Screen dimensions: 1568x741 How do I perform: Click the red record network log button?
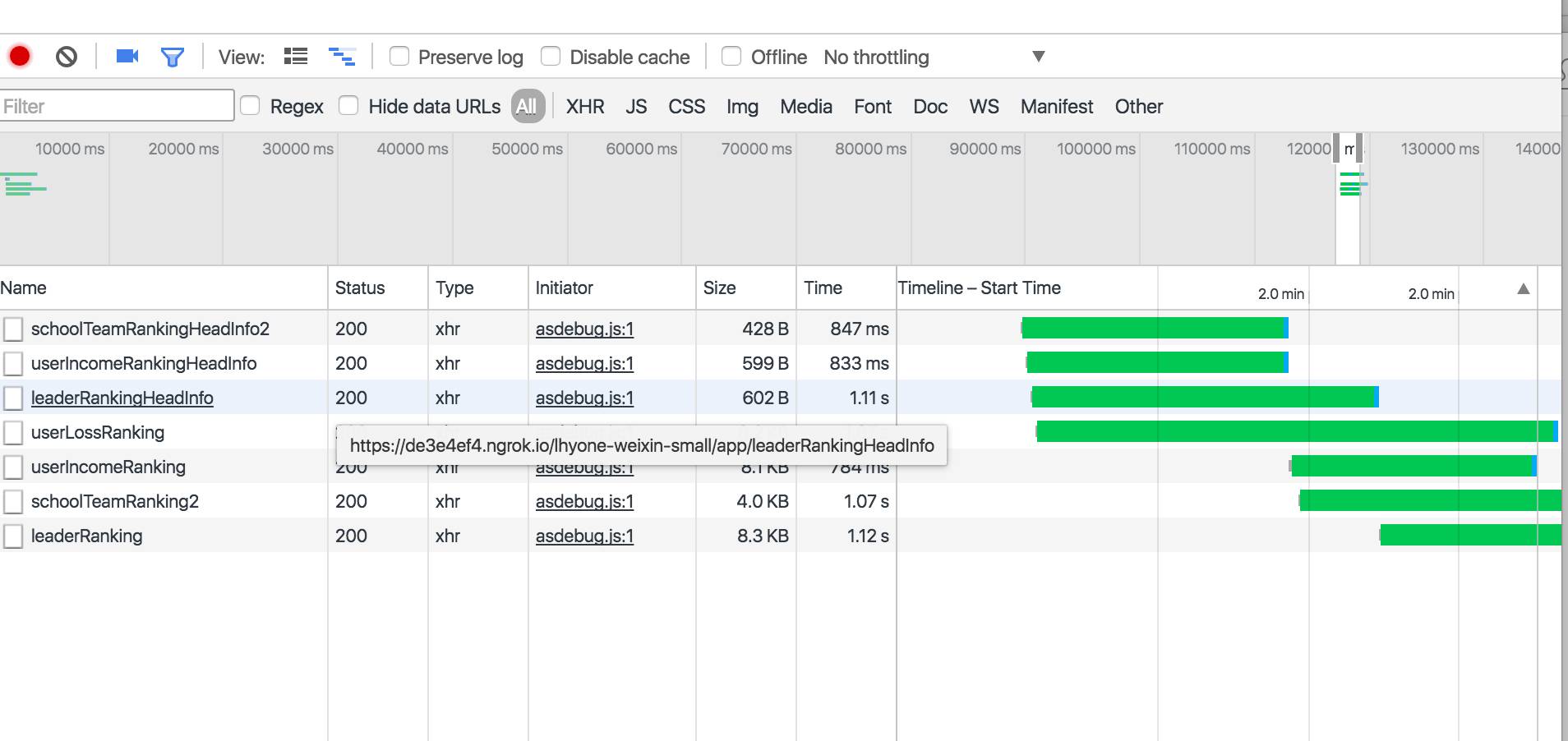tap(20, 57)
